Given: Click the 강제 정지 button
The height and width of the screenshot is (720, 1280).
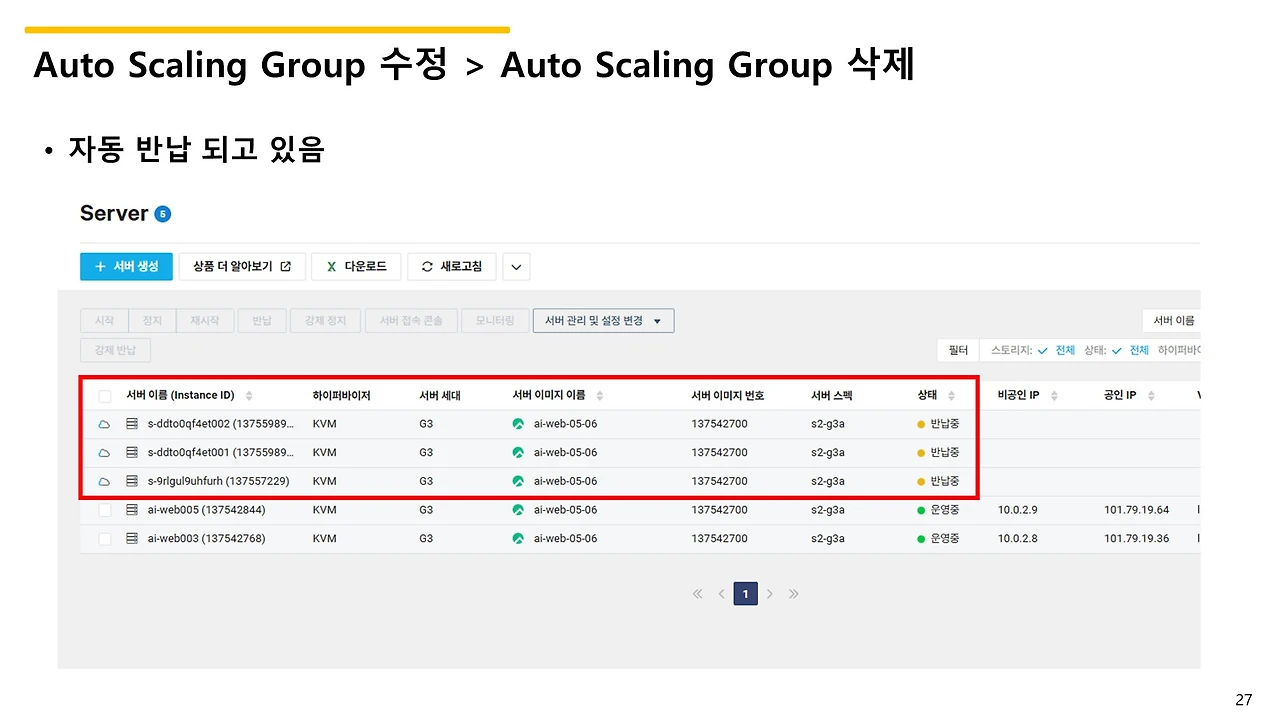Looking at the screenshot, I should click(324, 321).
